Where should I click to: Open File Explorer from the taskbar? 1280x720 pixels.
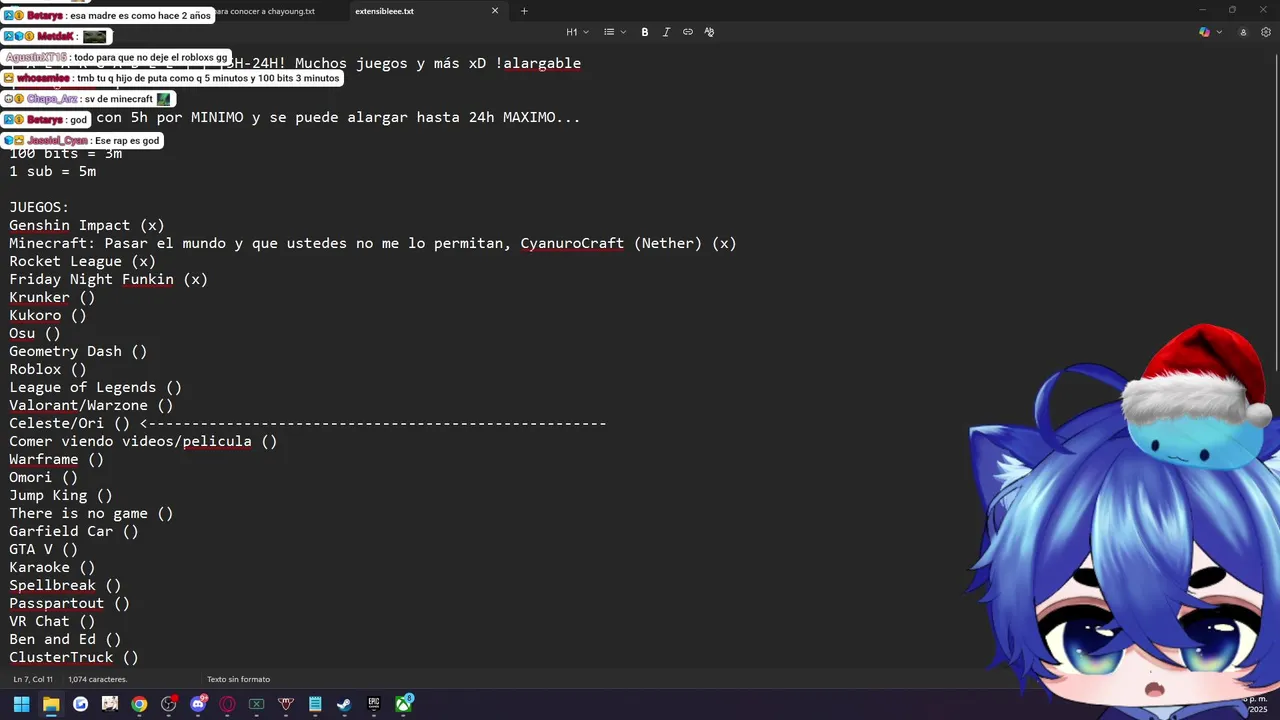51,704
